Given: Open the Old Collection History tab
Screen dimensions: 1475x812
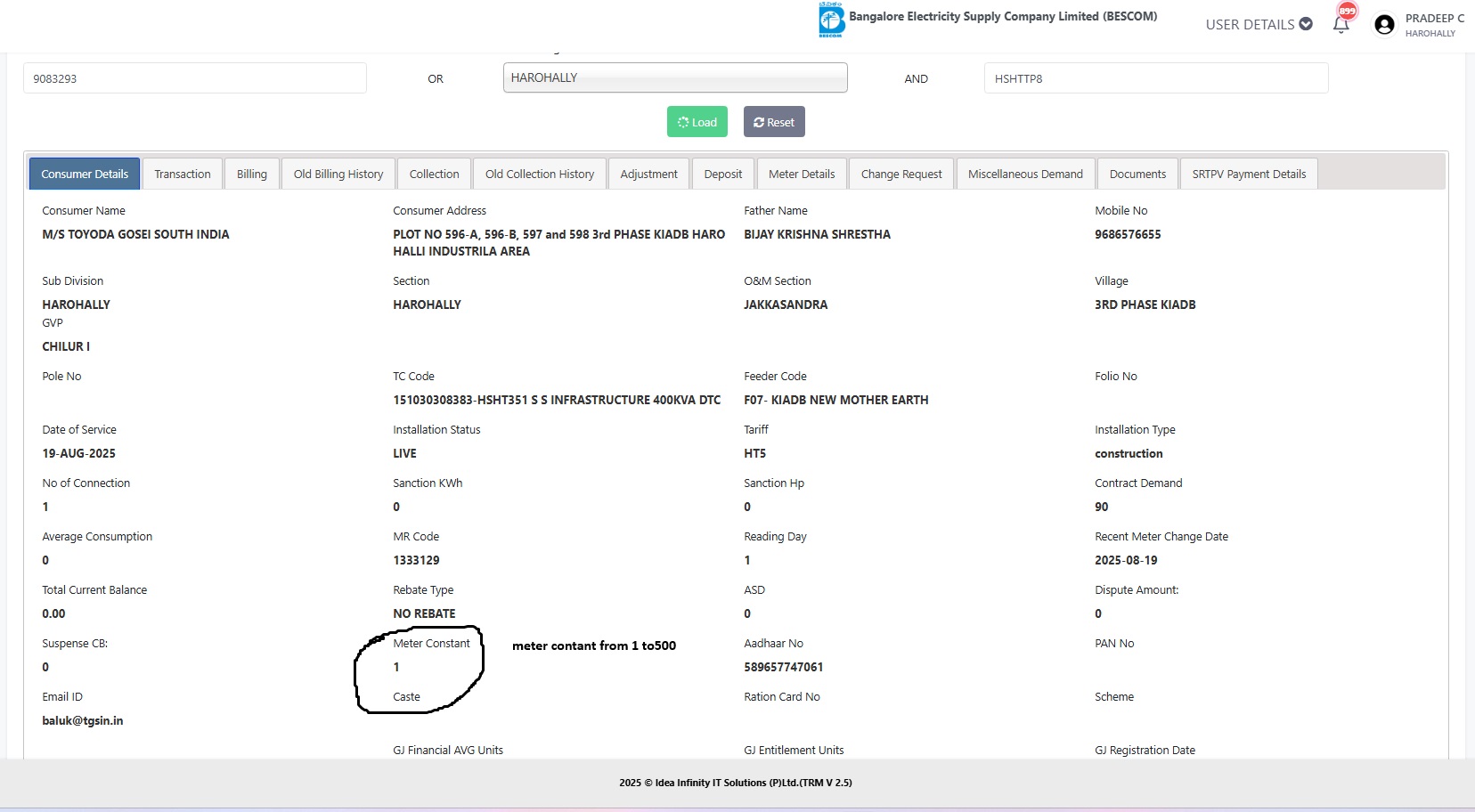Looking at the screenshot, I should coord(539,175).
